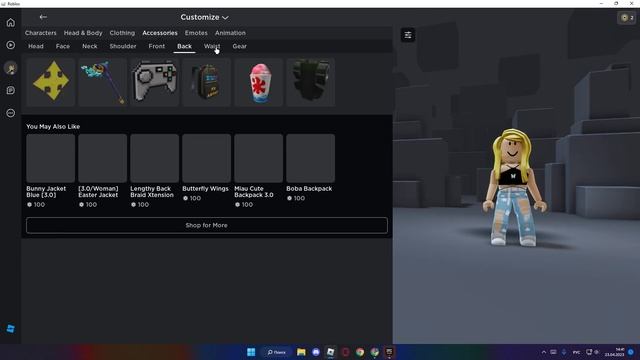Equip the yellow four-arrow back accessory
The width and height of the screenshot is (640, 360).
click(x=51, y=82)
